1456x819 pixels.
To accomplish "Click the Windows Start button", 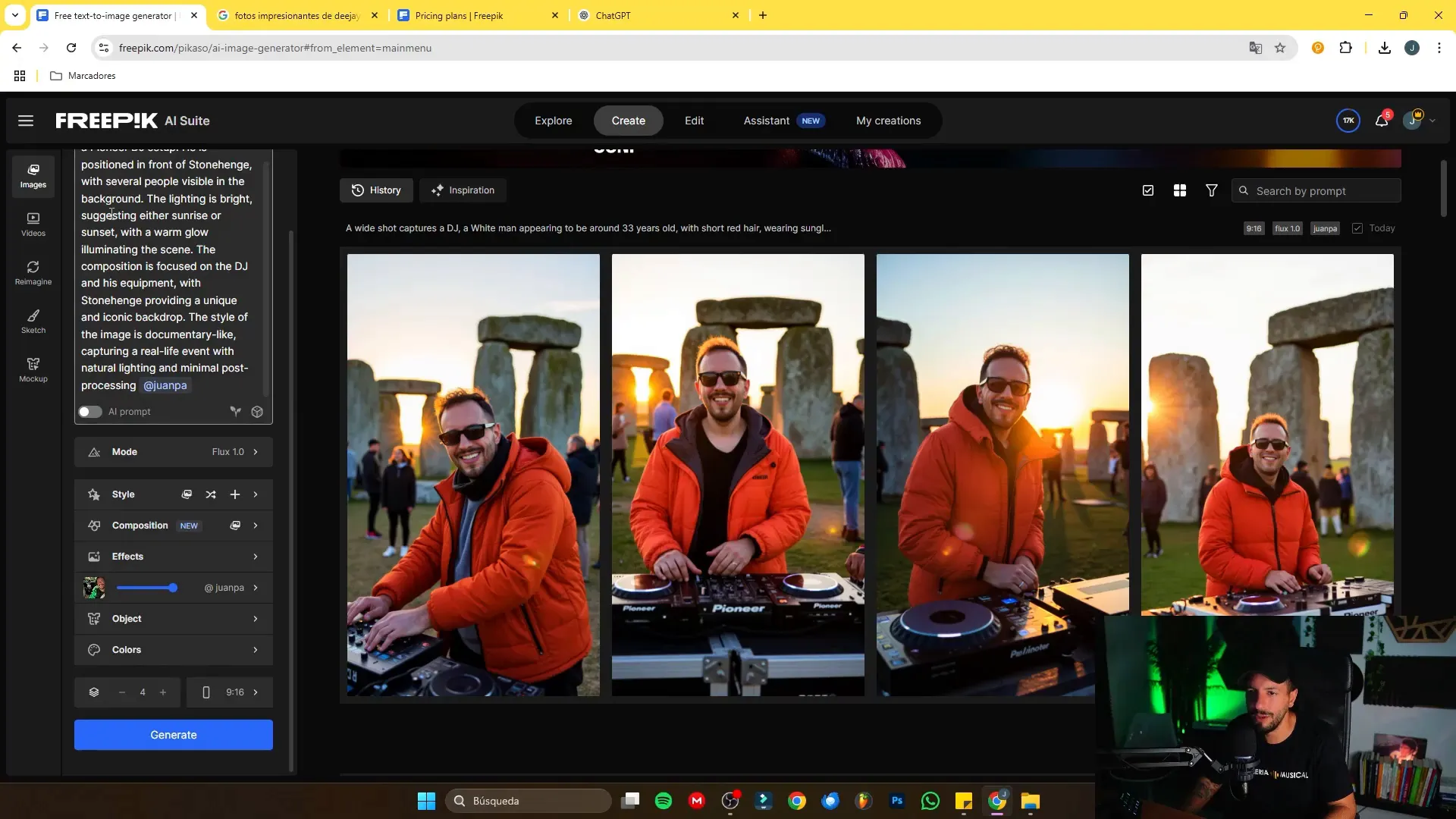I will click(x=426, y=801).
